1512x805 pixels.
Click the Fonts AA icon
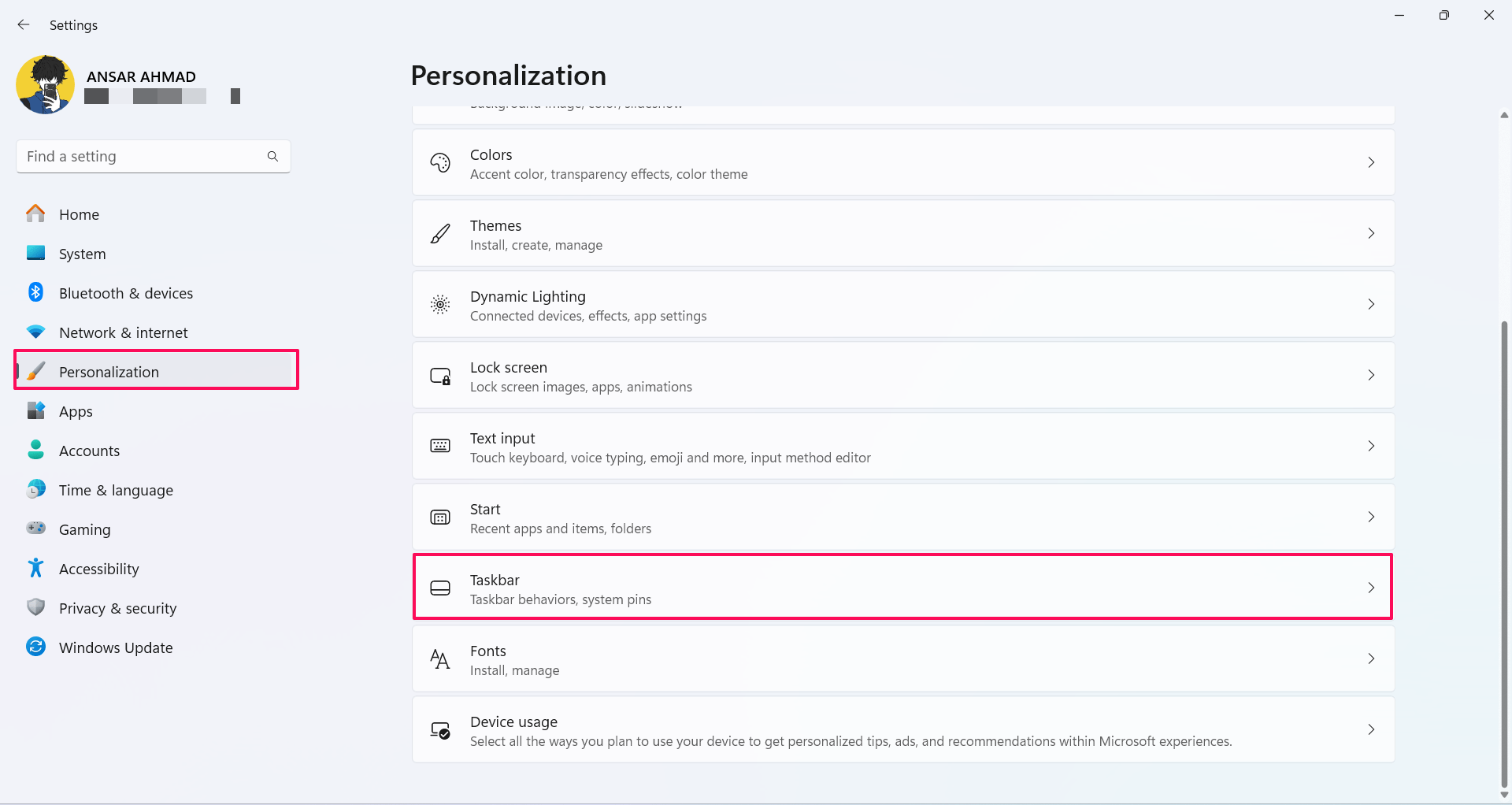tap(440, 658)
